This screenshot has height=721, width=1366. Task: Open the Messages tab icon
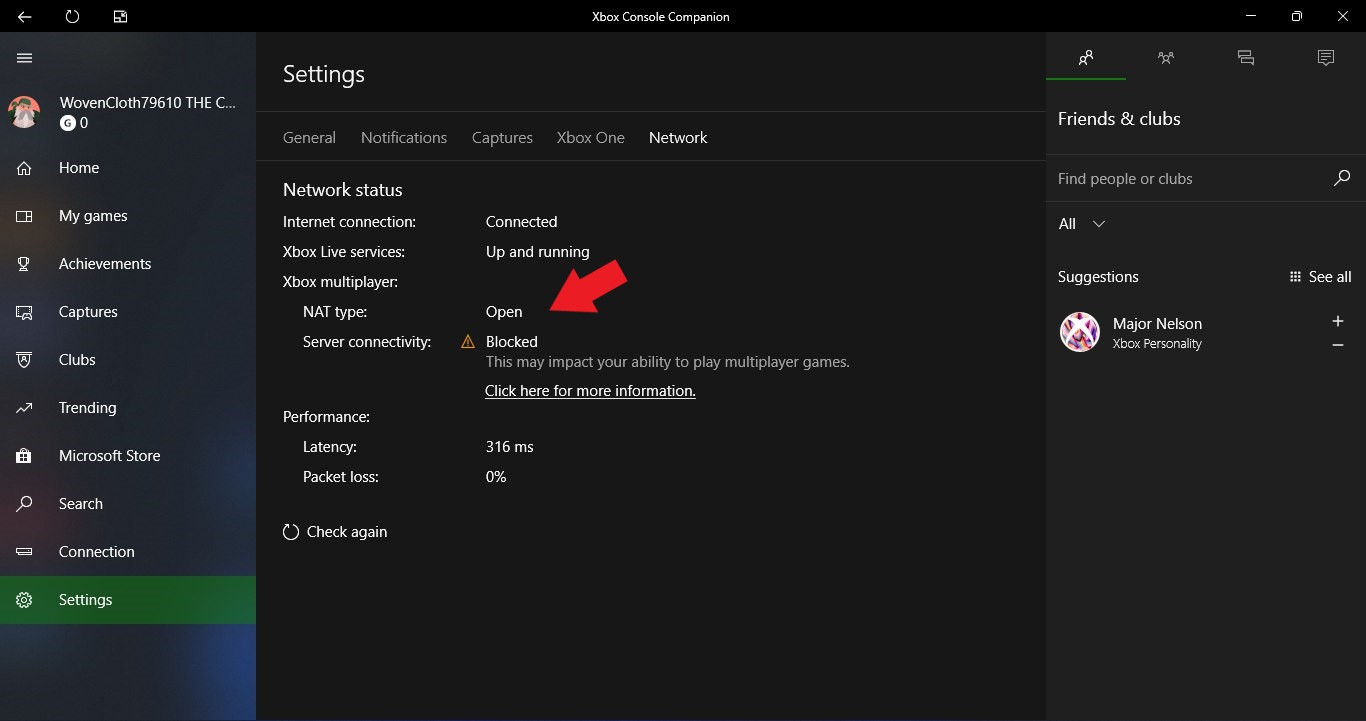point(1246,58)
